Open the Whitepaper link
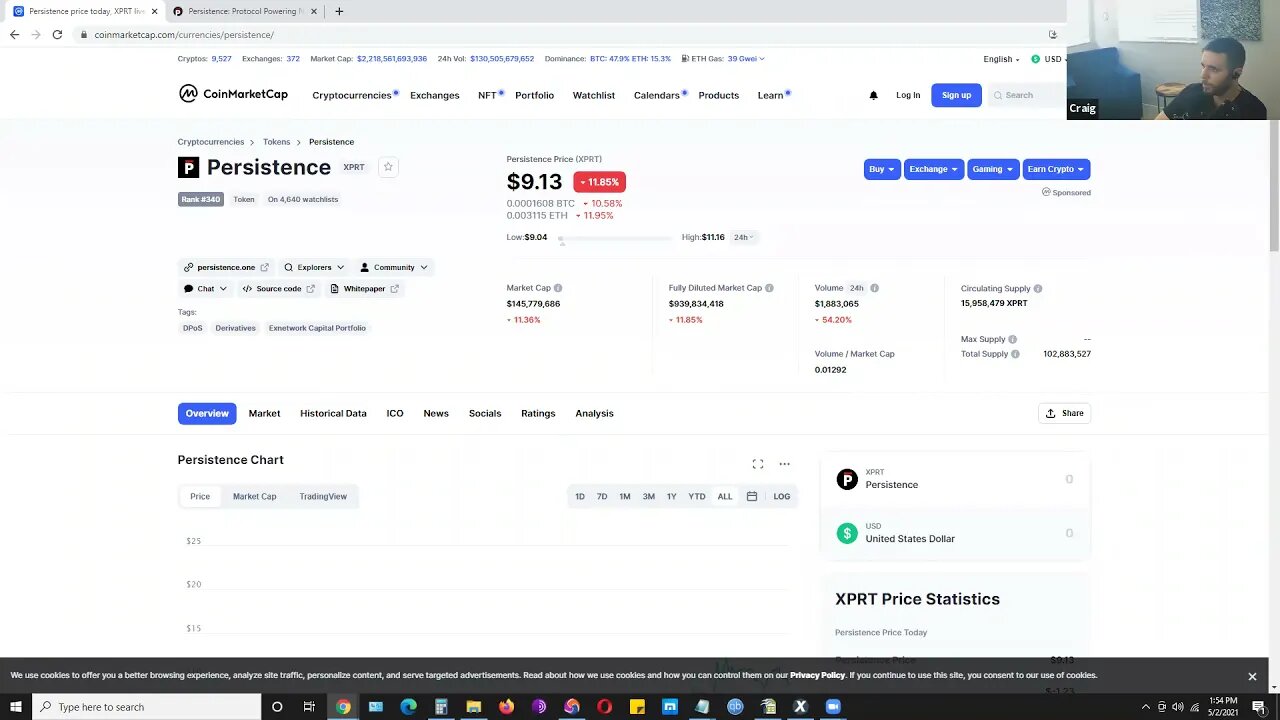The height and width of the screenshot is (720, 1280). [364, 288]
